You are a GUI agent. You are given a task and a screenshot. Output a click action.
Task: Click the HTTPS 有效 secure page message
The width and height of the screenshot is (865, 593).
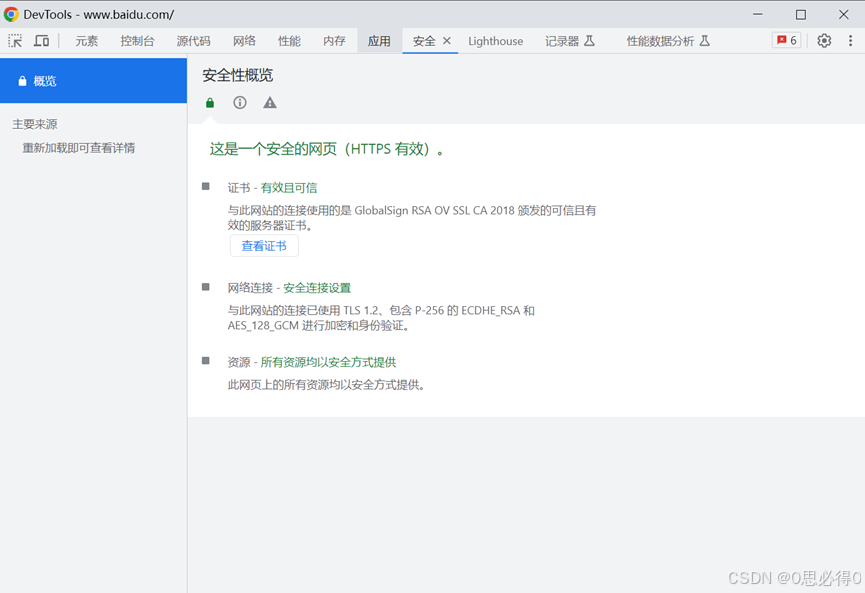(327, 149)
